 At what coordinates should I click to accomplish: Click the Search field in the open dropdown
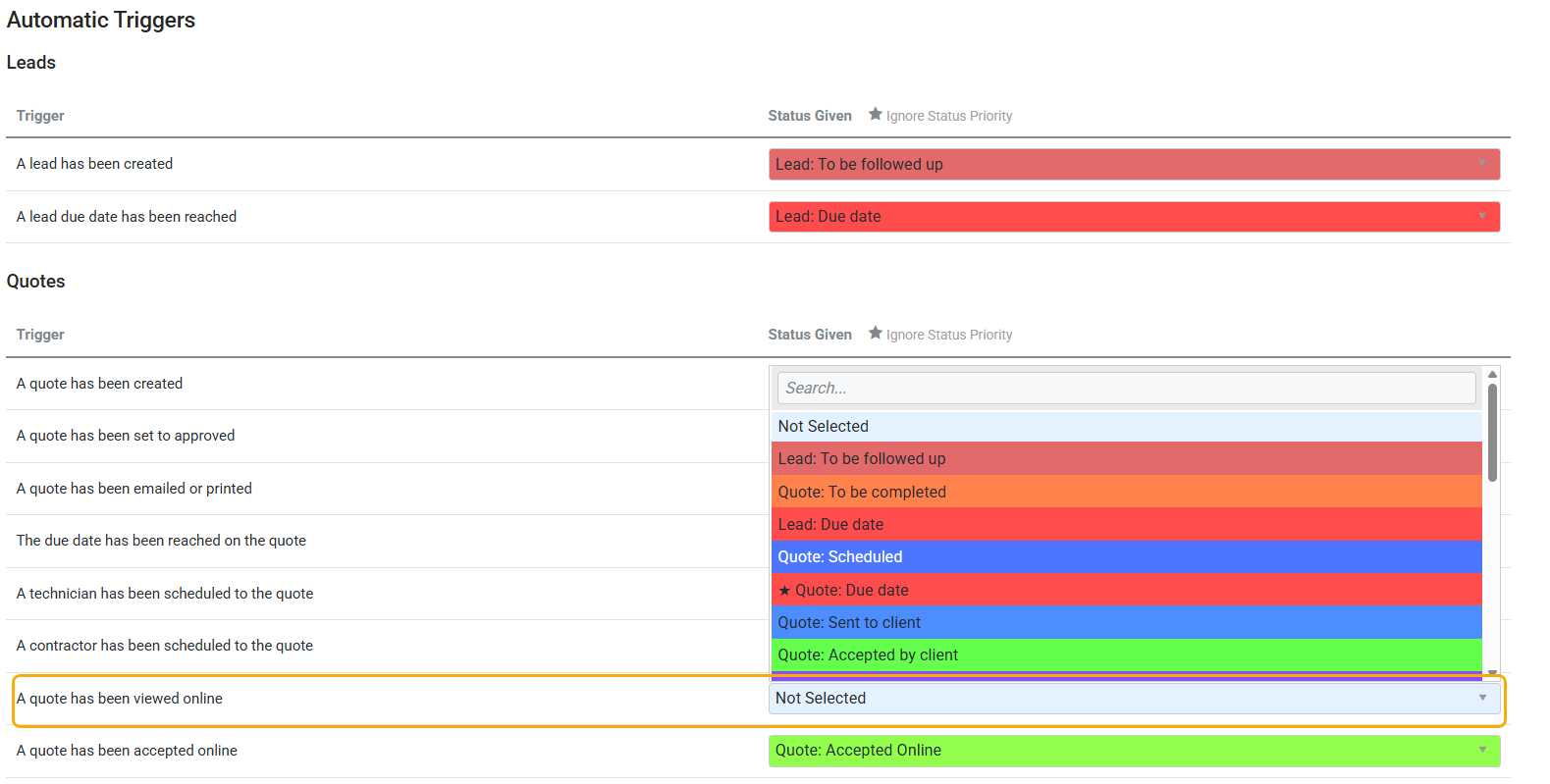[1126, 388]
